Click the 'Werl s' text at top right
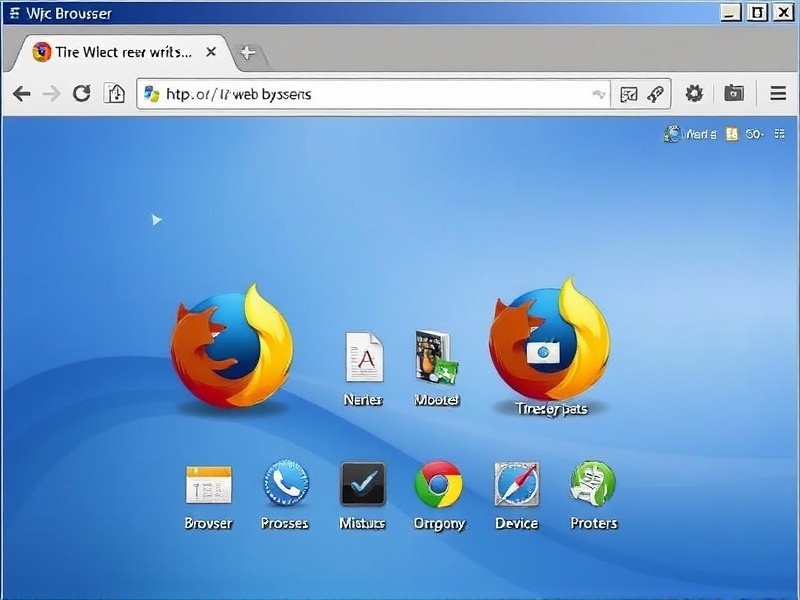This screenshot has width=800, height=600. [701, 134]
